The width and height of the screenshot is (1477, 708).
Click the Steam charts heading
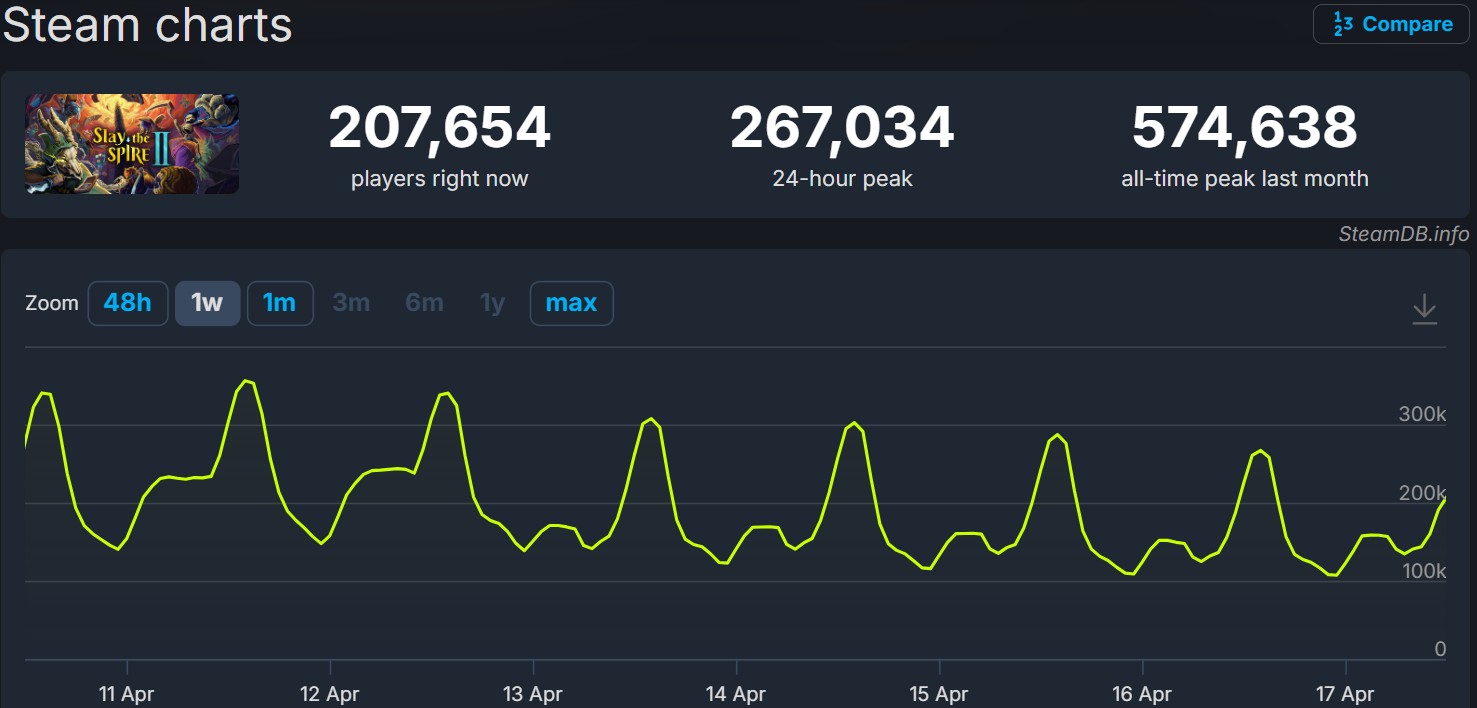point(147,25)
